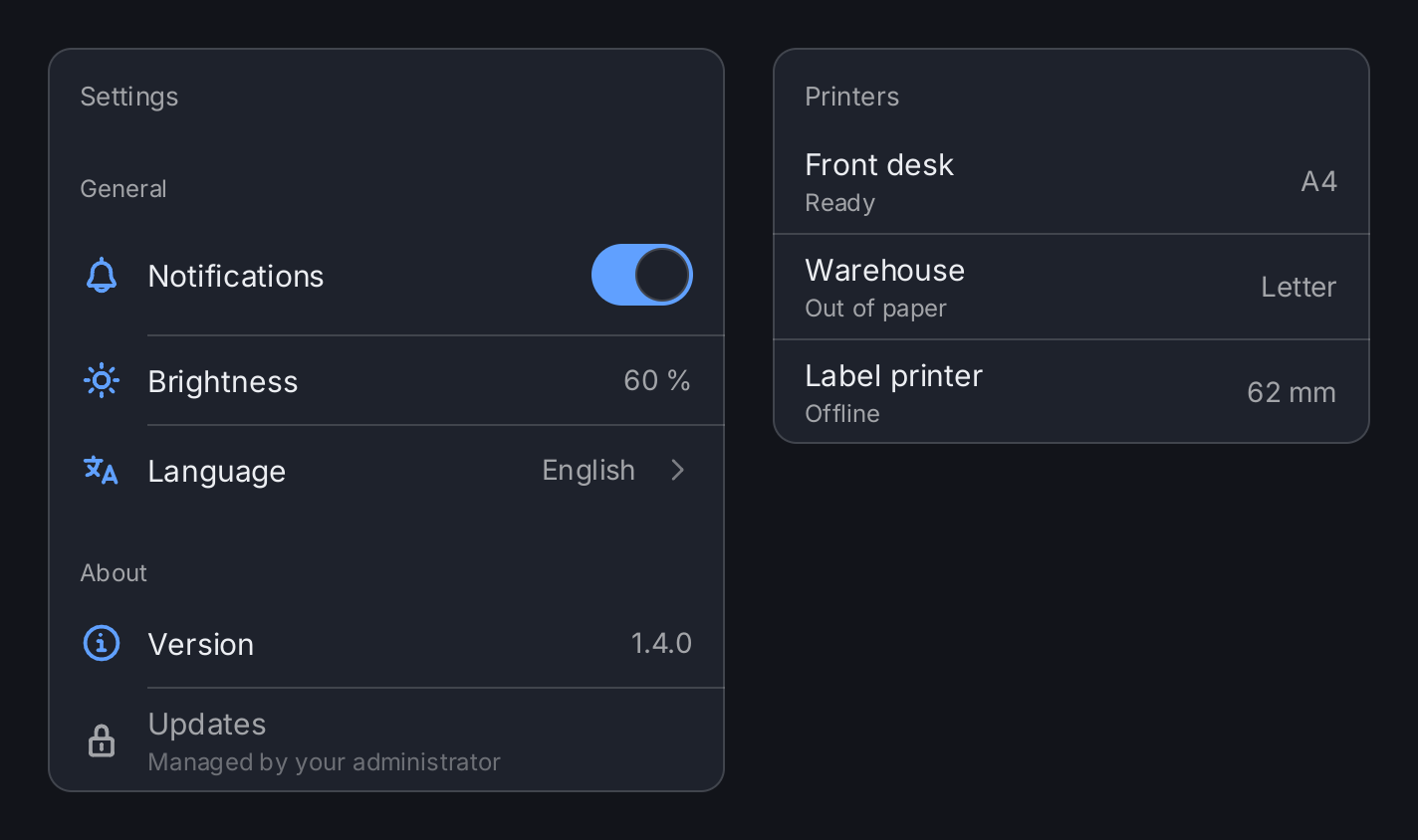The image size is (1418, 840).
Task: Click the A4 paper size value
Action: click(x=1318, y=181)
